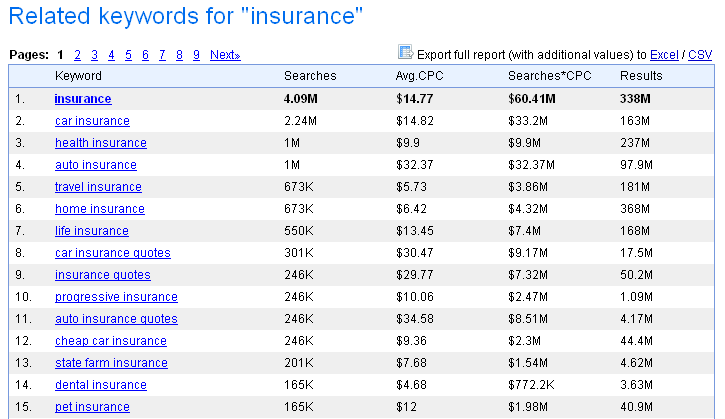Click the Results column header
The width and height of the screenshot is (725, 419).
pyautogui.click(x=641, y=76)
